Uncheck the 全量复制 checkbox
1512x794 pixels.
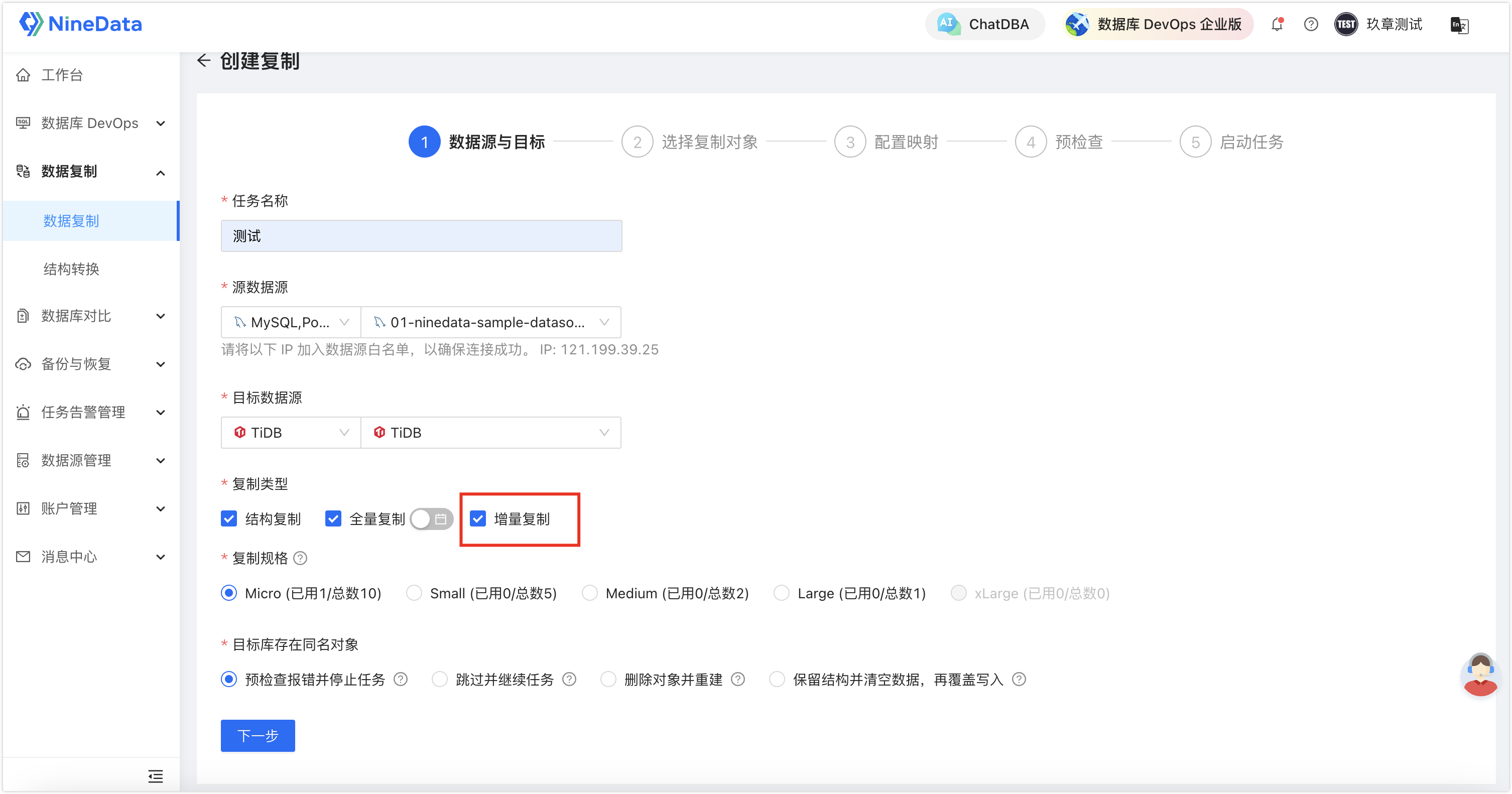point(333,519)
